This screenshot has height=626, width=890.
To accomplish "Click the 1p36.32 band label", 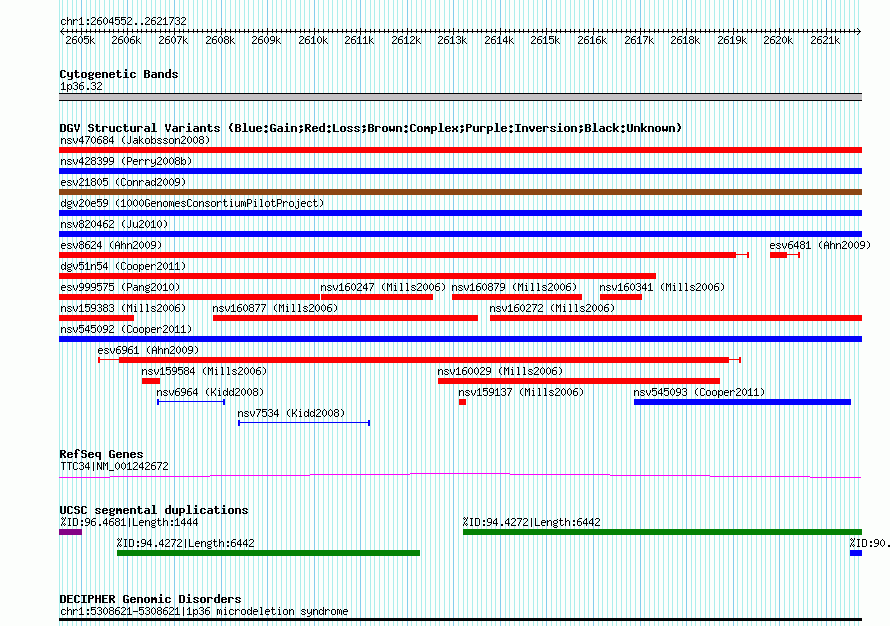I will pos(81,86).
